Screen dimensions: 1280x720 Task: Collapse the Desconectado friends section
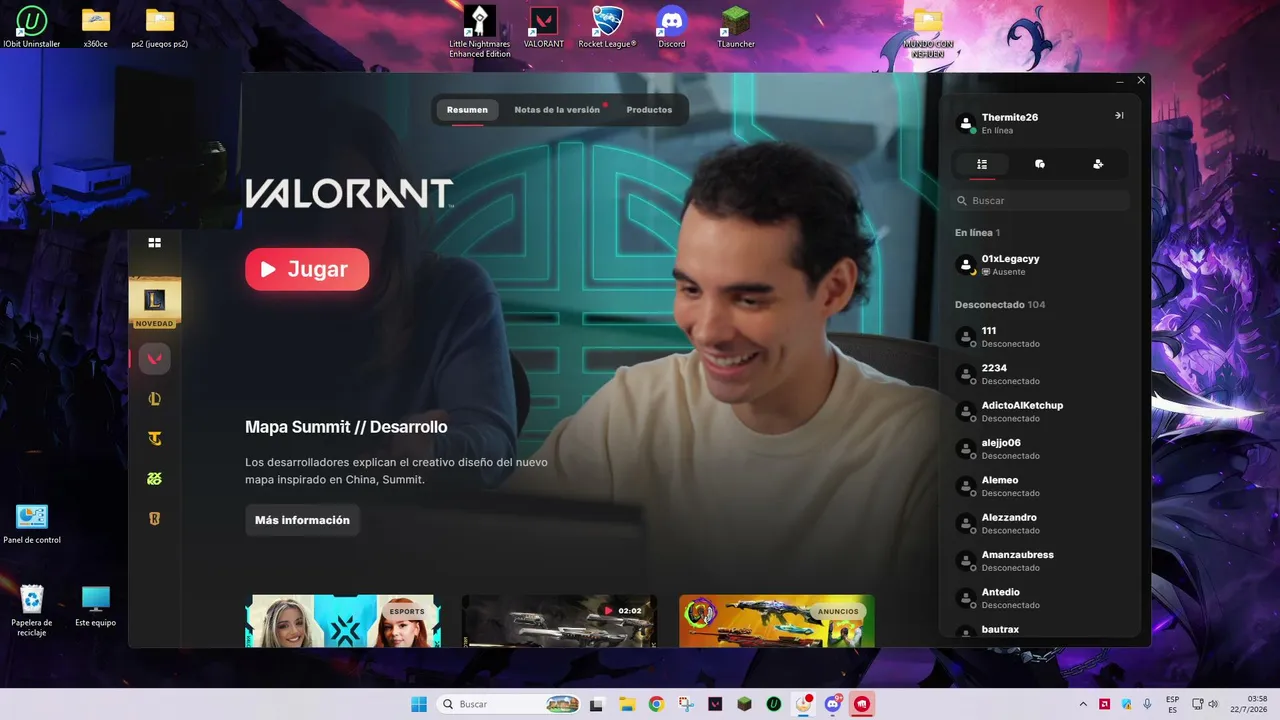[1000, 304]
